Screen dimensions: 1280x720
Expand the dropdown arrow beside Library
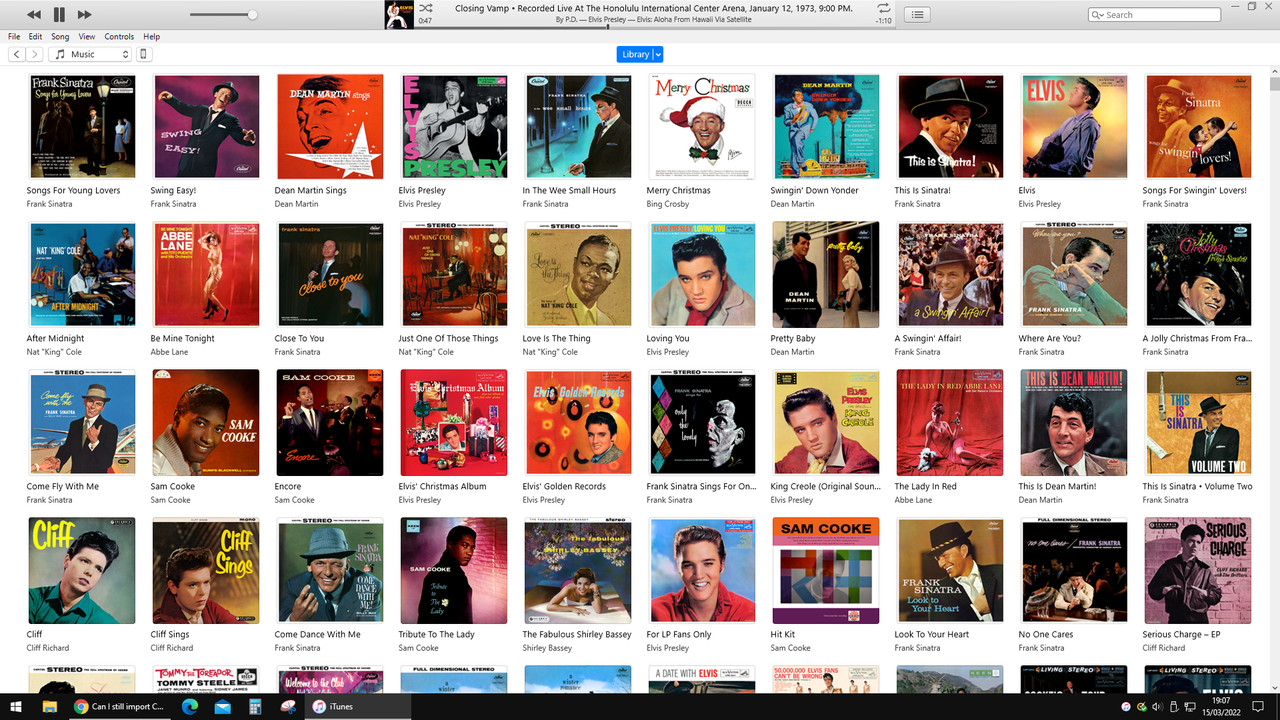[x=658, y=54]
